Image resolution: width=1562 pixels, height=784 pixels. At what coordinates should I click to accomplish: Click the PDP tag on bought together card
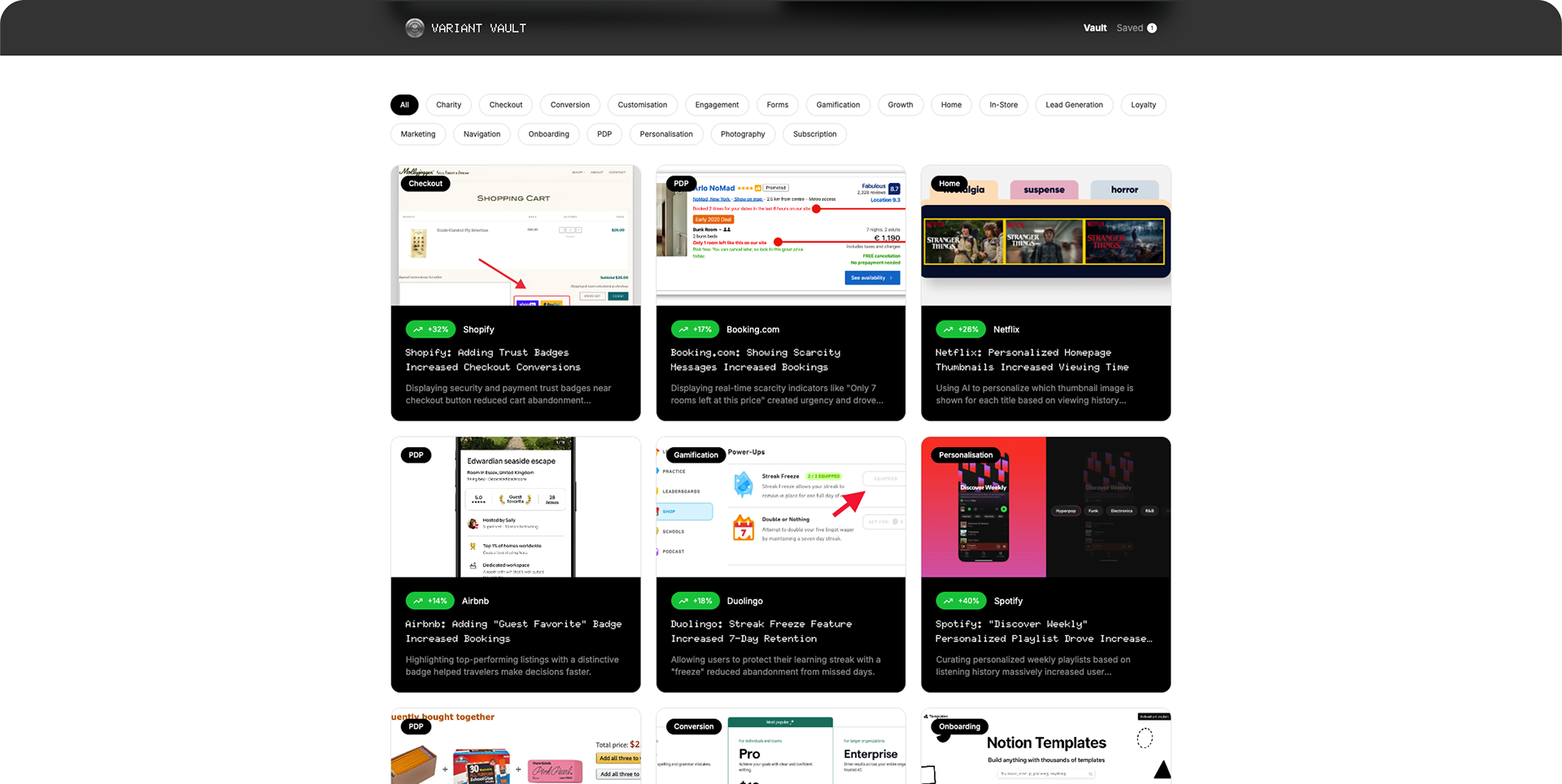[416, 727]
